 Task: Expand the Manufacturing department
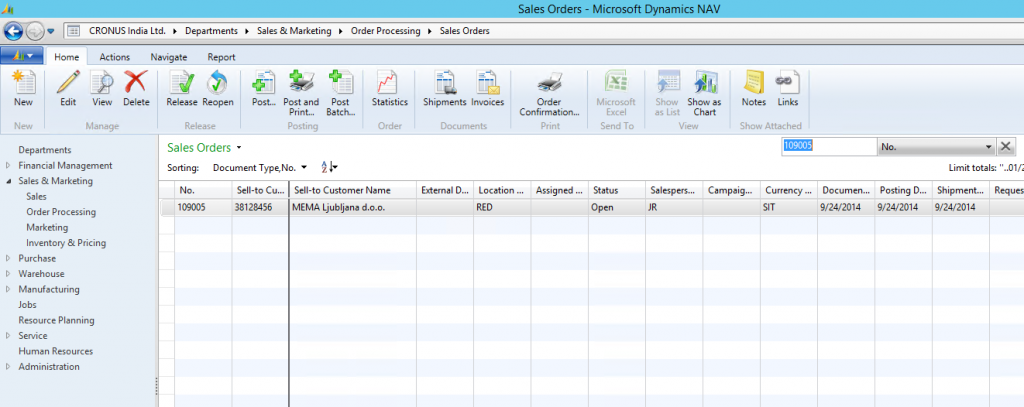(x=8, y=289)
